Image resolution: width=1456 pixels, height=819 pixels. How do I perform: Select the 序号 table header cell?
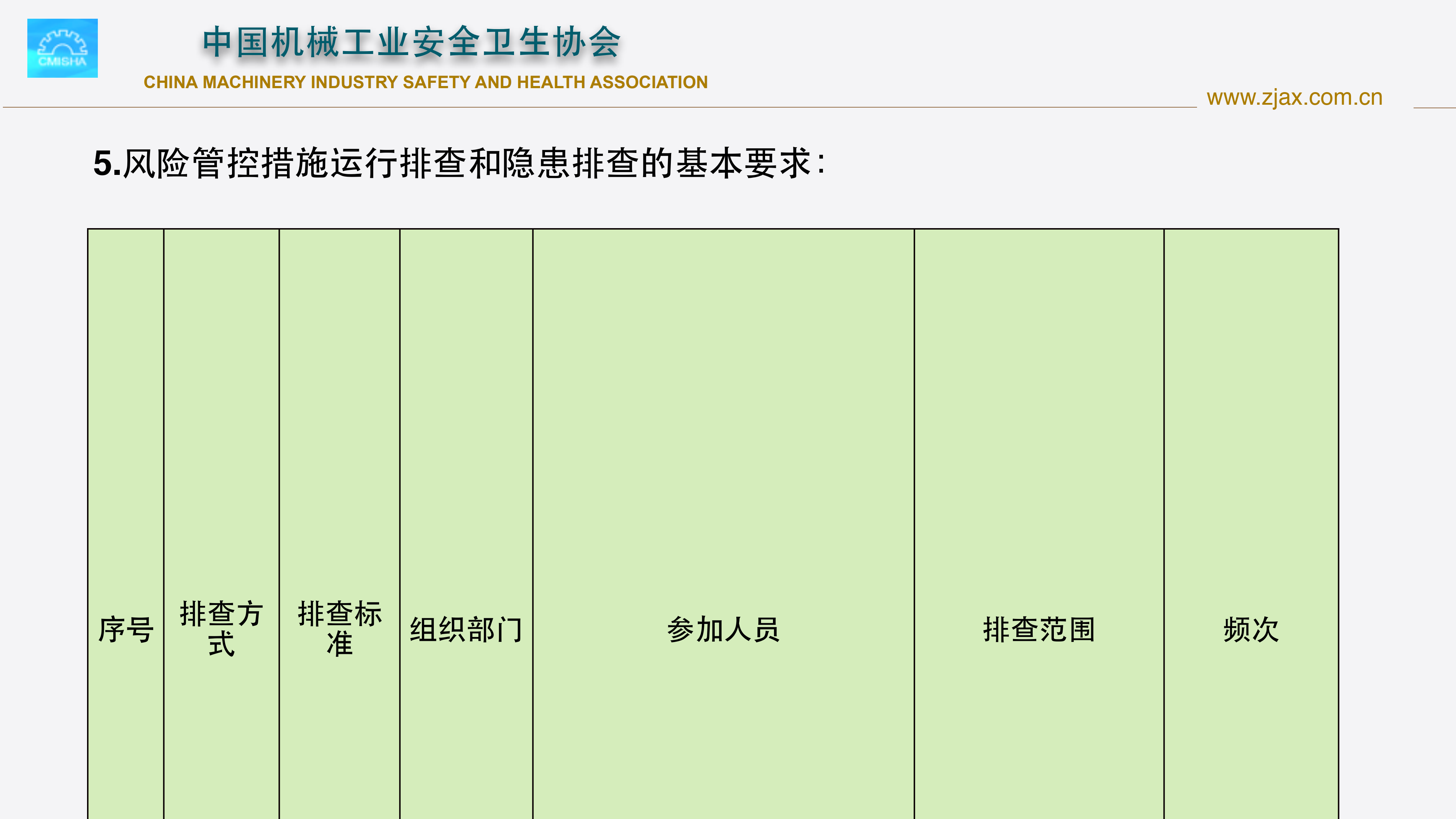click(x=126, y=524)
